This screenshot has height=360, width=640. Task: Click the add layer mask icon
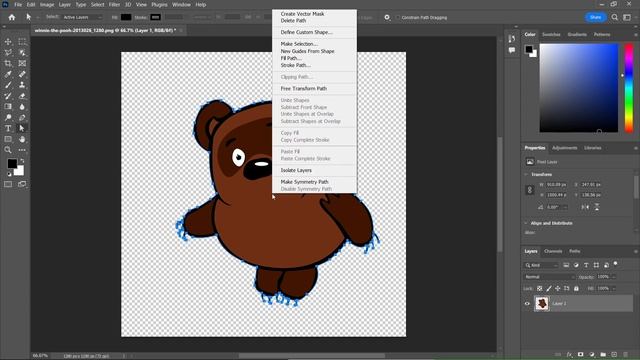[580, 355]
